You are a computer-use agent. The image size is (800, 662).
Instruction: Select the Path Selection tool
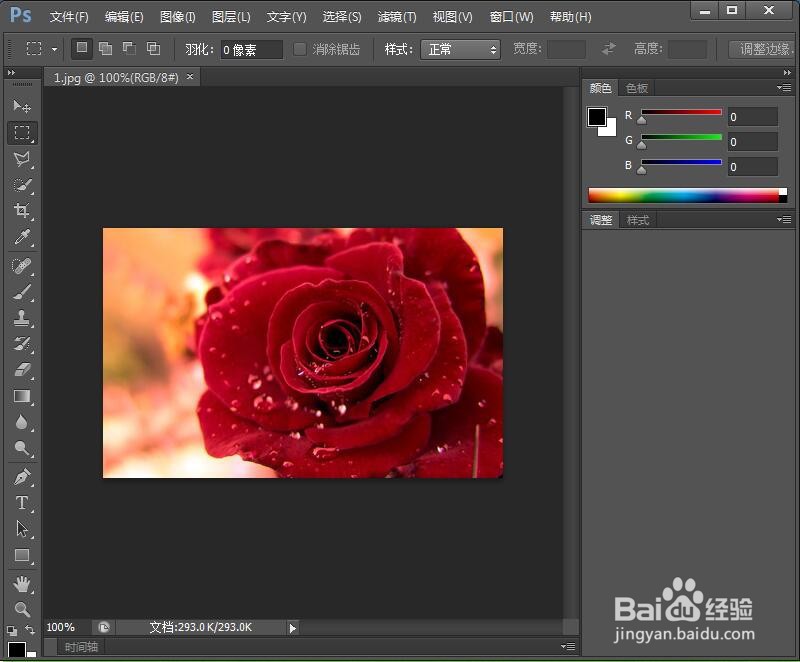click(x=21, y=529)
